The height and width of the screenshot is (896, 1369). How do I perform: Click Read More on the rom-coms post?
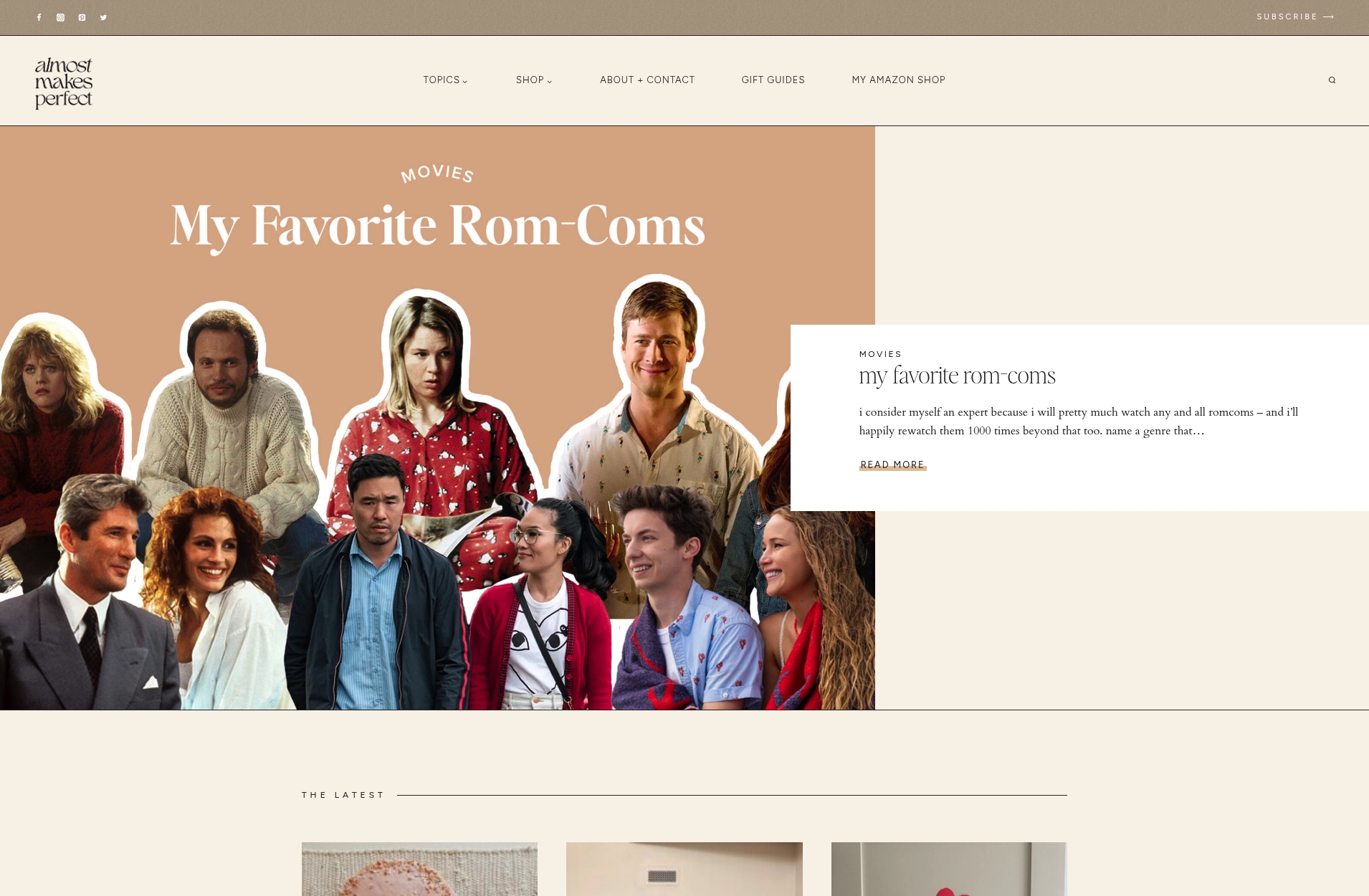[892, 464]
